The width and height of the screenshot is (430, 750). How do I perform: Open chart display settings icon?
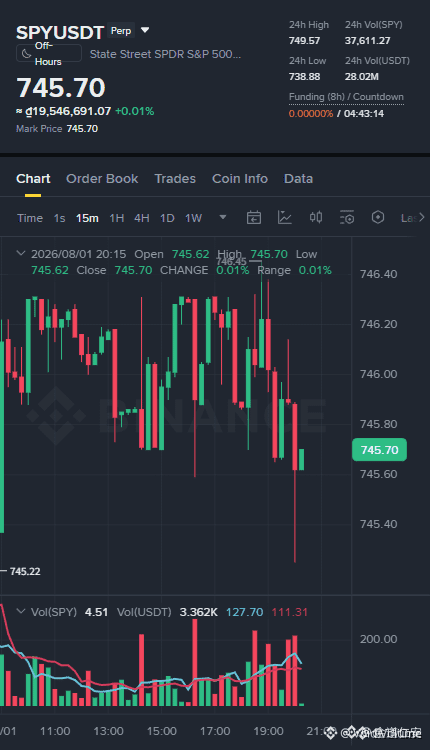click(347, 218)
